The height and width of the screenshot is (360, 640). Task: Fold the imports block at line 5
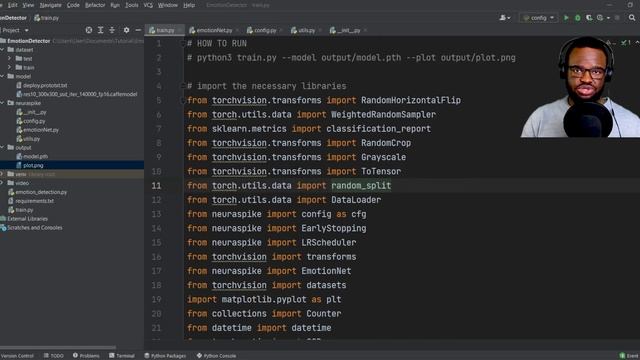182,100
